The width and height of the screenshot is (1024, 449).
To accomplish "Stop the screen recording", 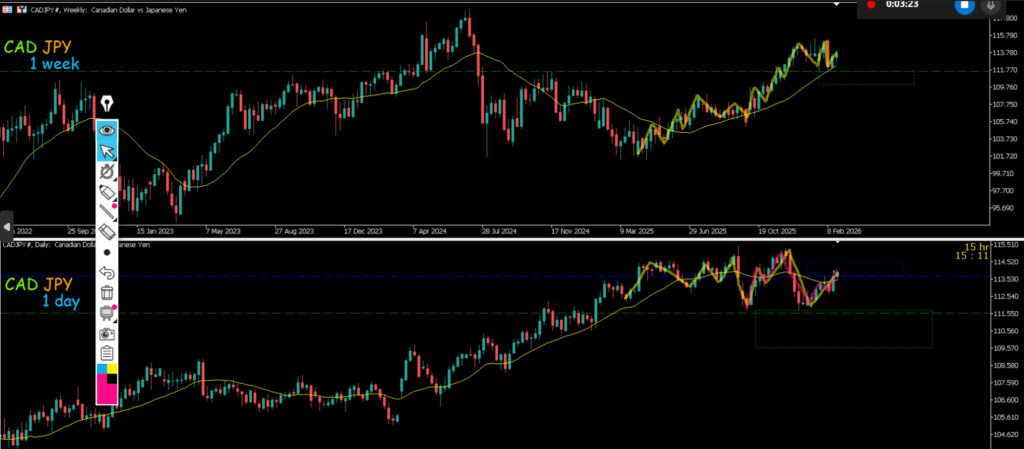I will click(964, 6).
